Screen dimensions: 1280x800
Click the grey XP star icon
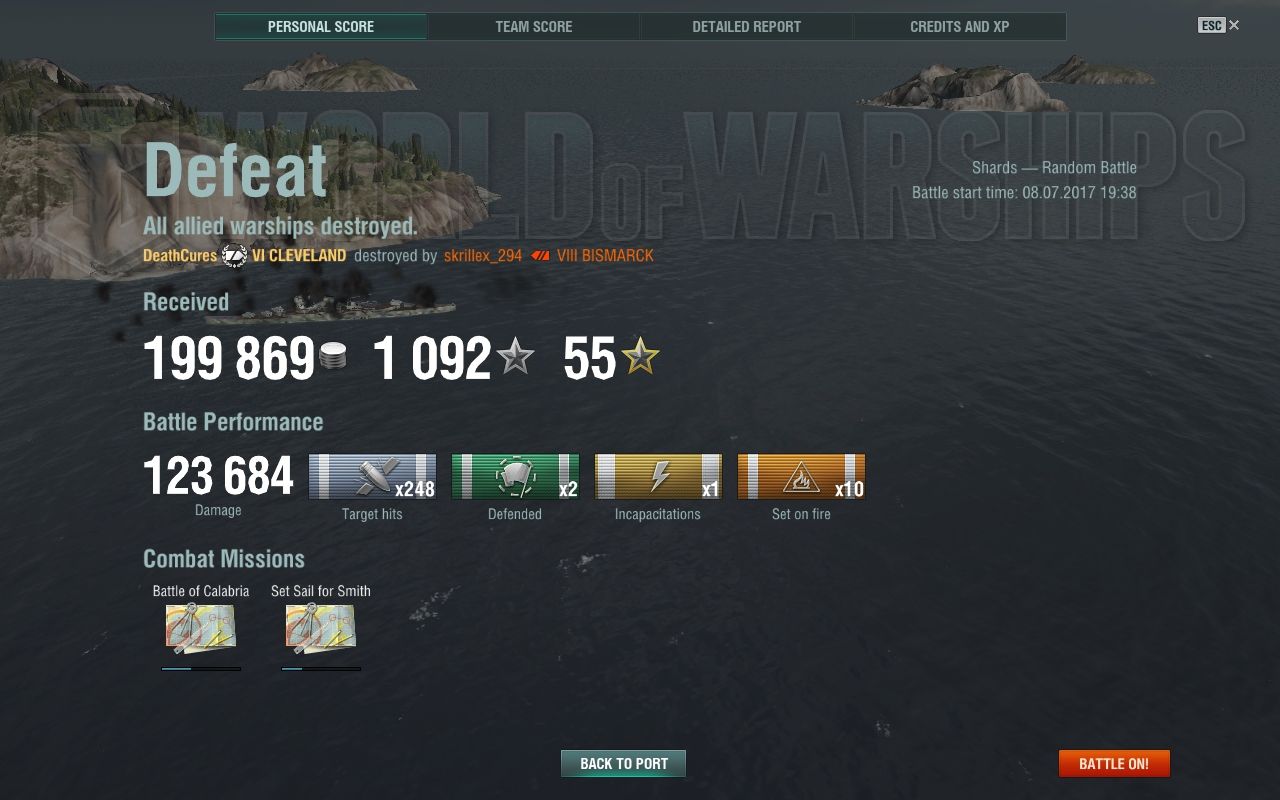(x=515, y=356)
